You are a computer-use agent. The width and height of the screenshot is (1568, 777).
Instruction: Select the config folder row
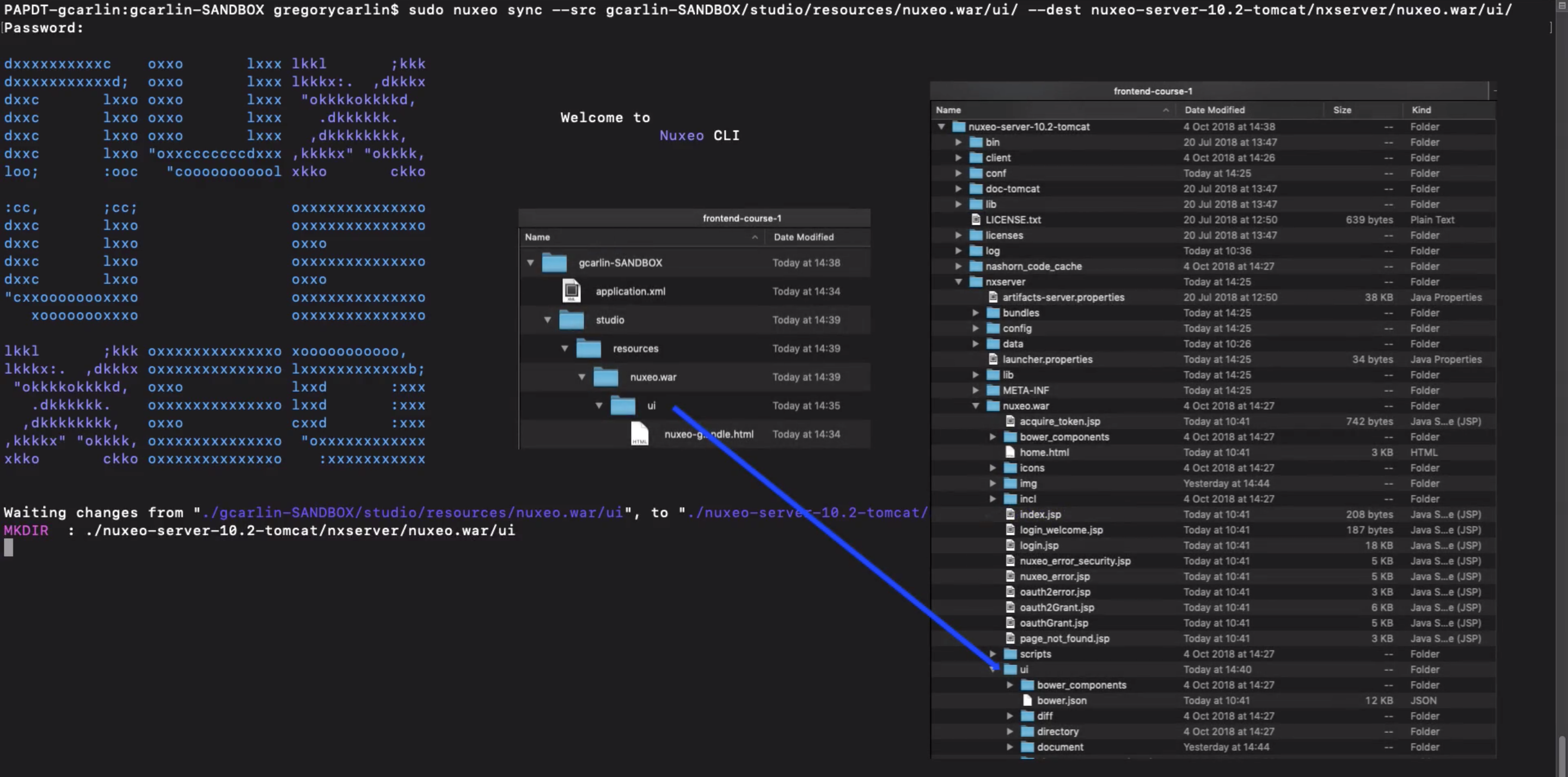pyautogui.click(x=1213, y=328)
